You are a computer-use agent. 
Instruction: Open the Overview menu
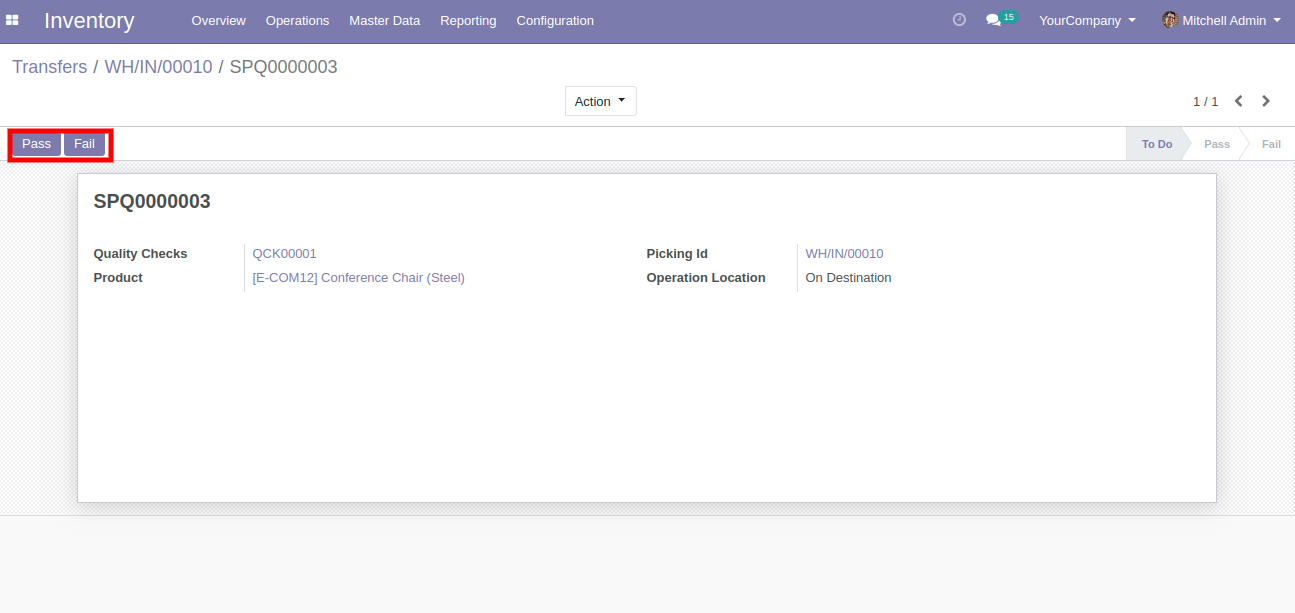218,20
